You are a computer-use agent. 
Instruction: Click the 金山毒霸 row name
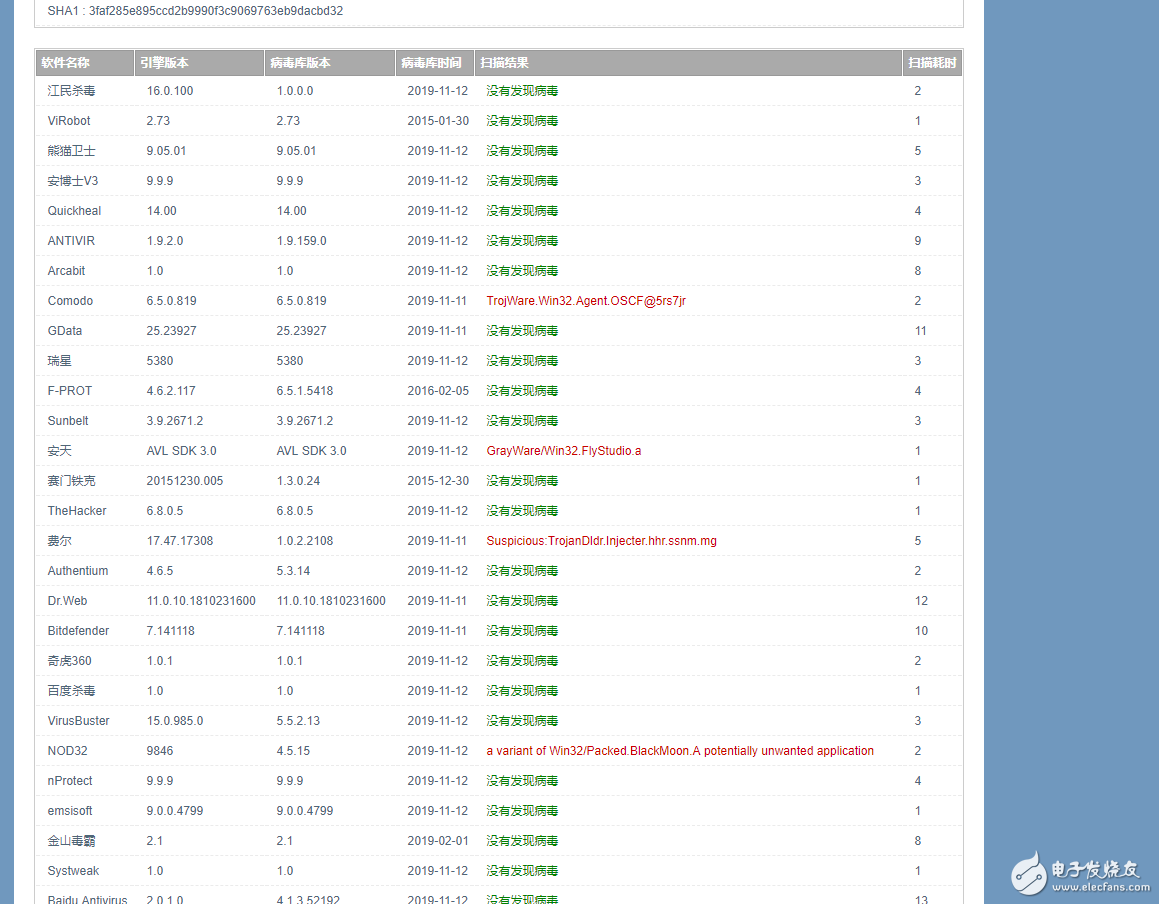72,841
